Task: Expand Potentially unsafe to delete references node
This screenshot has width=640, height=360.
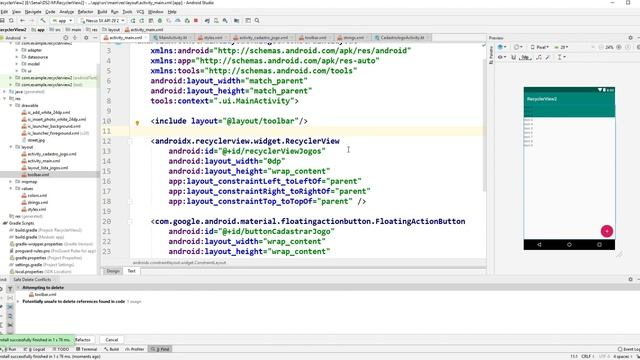Action: [18, 301]
